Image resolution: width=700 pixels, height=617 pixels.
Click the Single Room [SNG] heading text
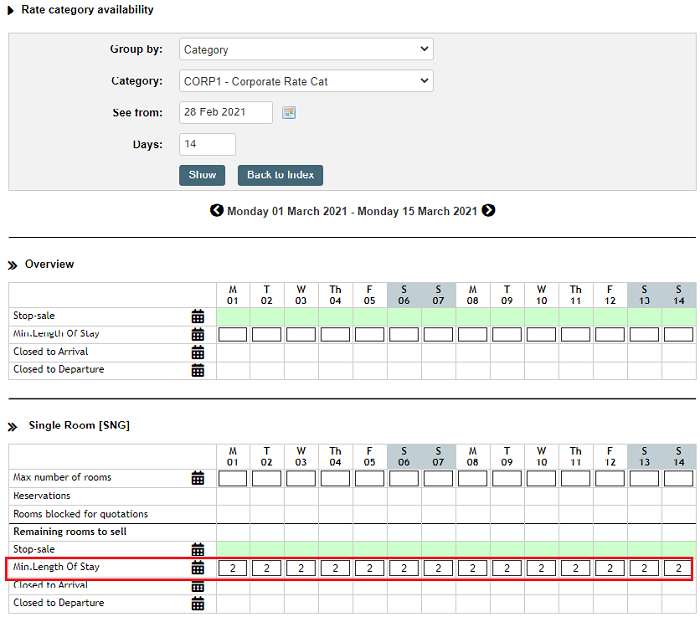pyautogui.click(x=79, y=425)
